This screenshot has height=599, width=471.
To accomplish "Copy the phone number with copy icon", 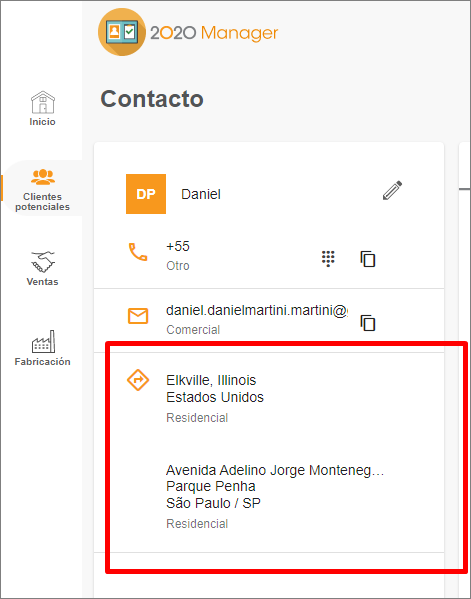I will click(x=367, y=259).
